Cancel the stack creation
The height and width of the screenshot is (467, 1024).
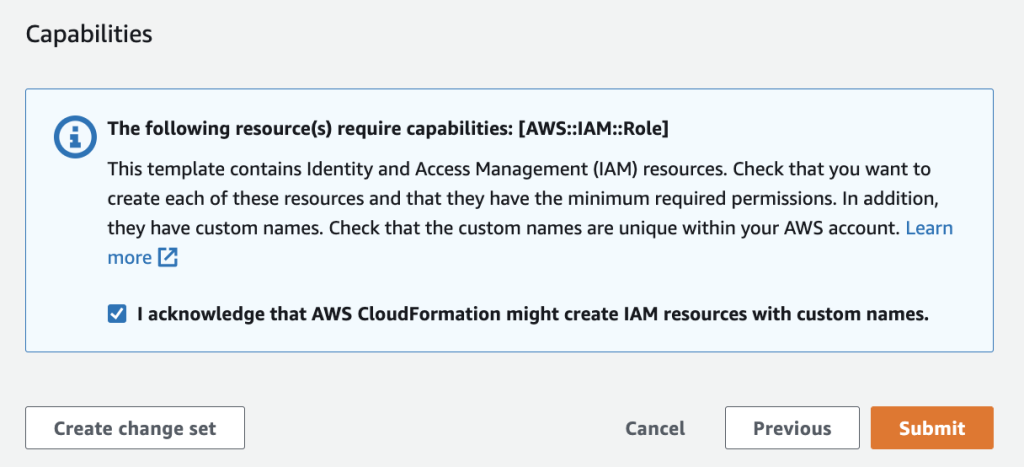point(655,428)
